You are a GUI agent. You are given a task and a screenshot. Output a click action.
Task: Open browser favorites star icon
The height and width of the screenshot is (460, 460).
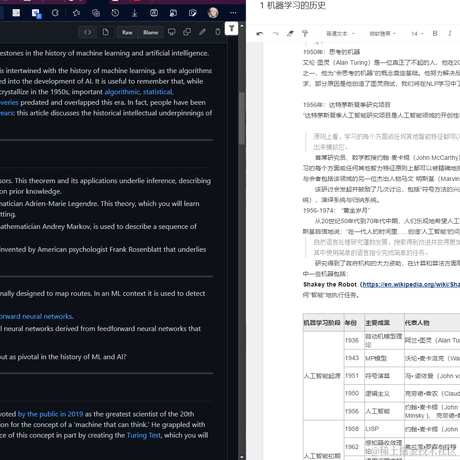coord(76,13)
